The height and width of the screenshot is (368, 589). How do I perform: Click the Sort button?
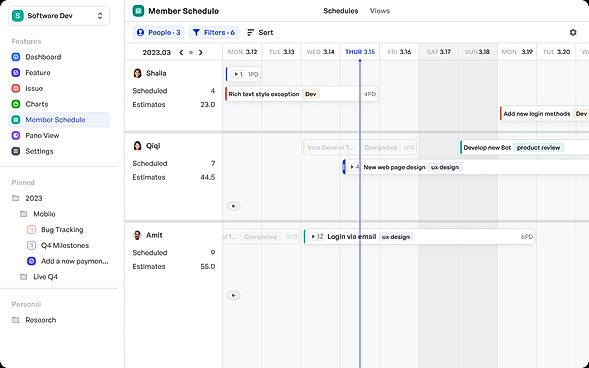pos(260,33)
